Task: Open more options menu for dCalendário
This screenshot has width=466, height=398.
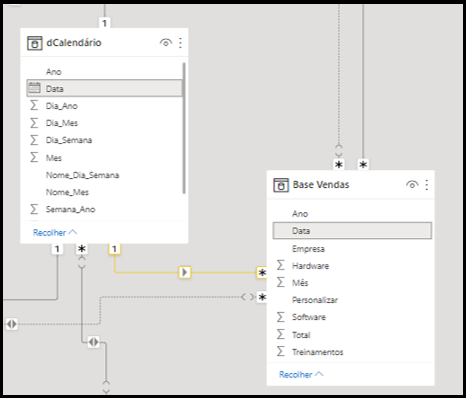Action: [x=180, y=43]
